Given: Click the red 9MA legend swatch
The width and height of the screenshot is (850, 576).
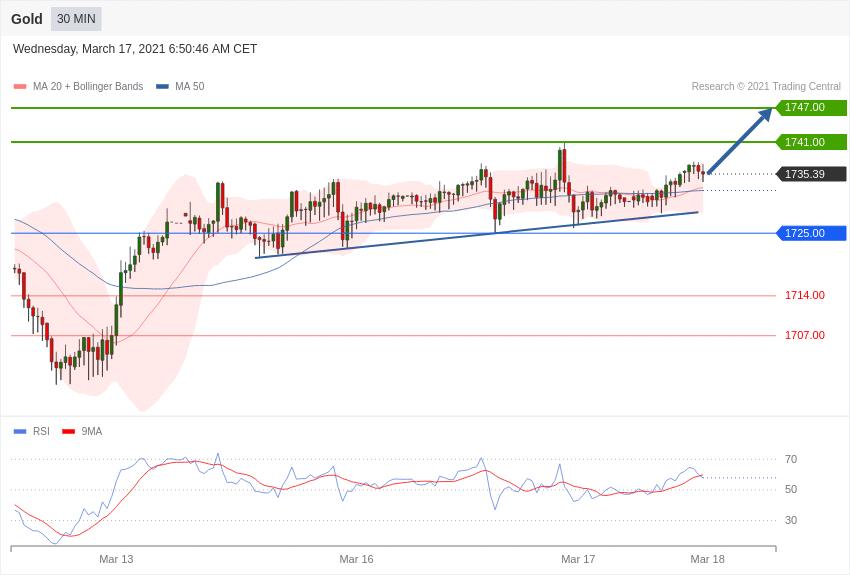Looking at the screenshot, I should pos(68,431).
